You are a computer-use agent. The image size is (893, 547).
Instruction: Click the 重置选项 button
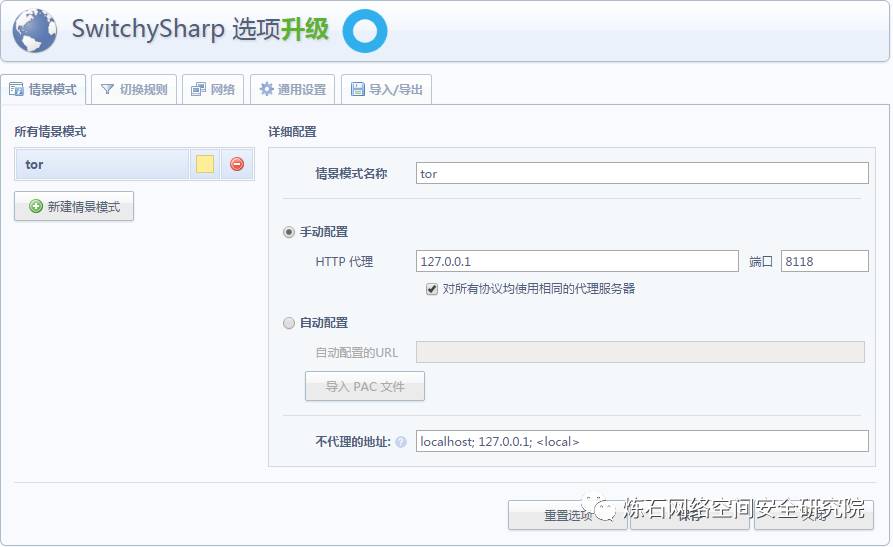pyautogui.click(x=568, y=515)
